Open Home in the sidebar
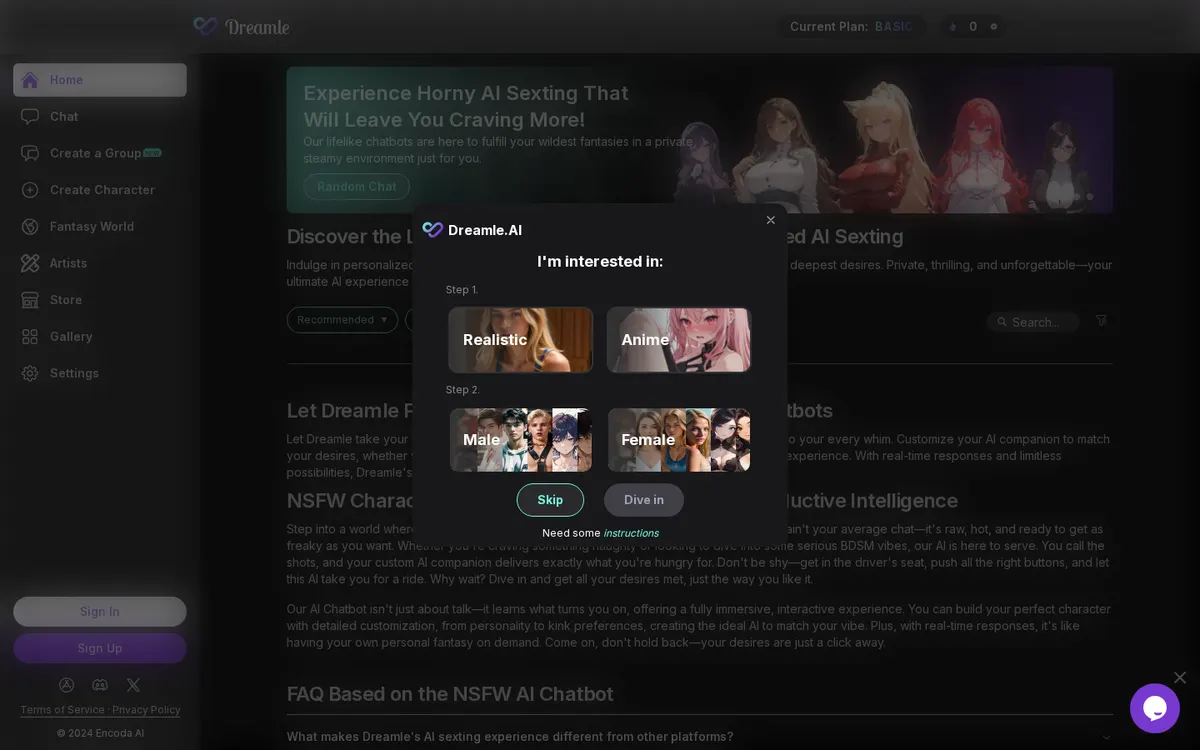This screenshot has width=1200, height=750. tap(100, 80)
